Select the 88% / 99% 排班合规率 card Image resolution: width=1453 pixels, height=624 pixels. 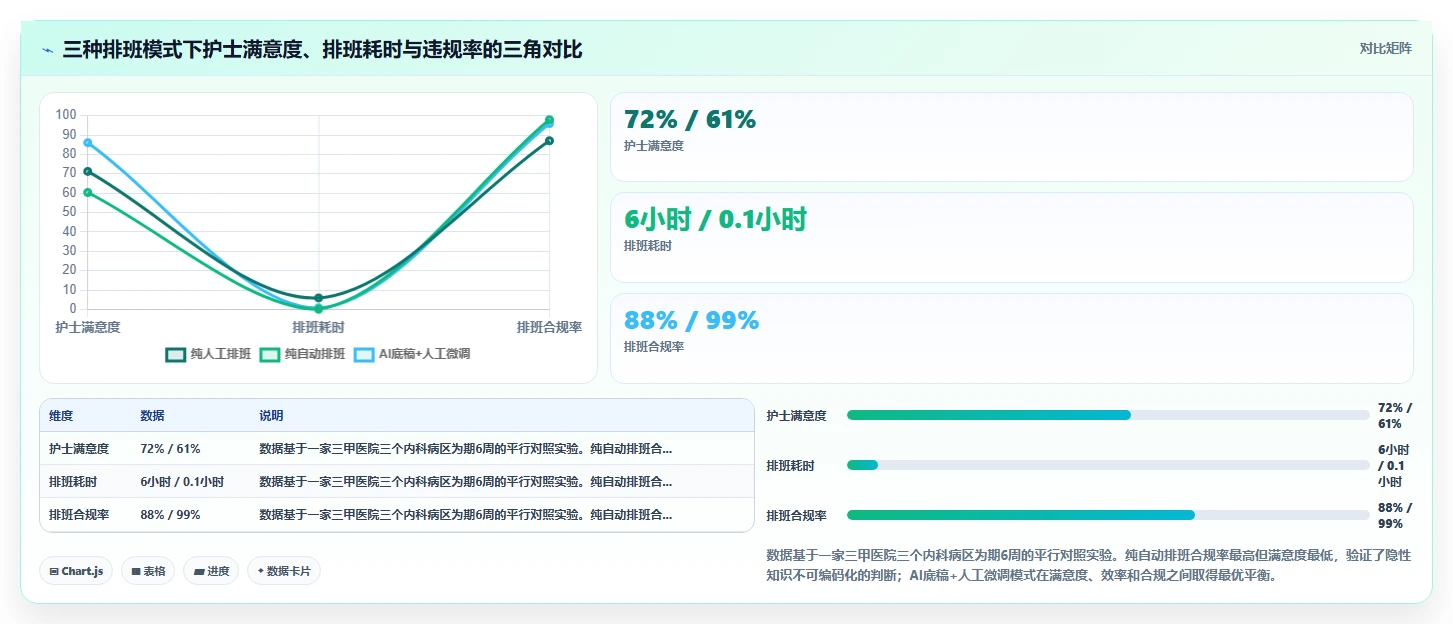coord(1011,338)
